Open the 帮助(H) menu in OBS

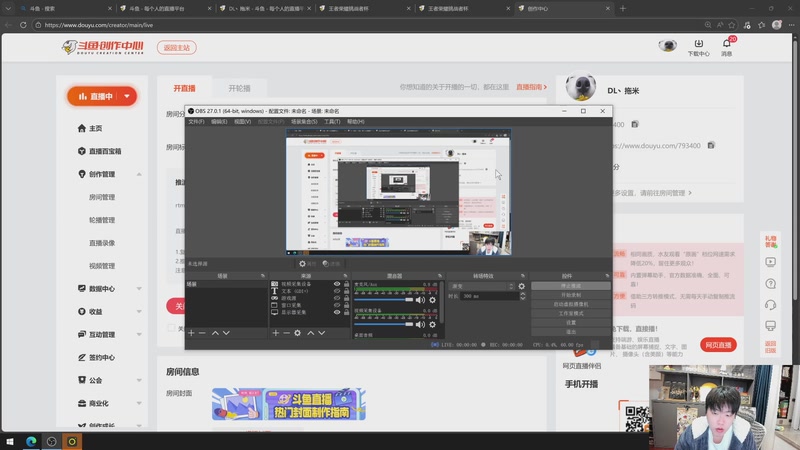(356, 121)
